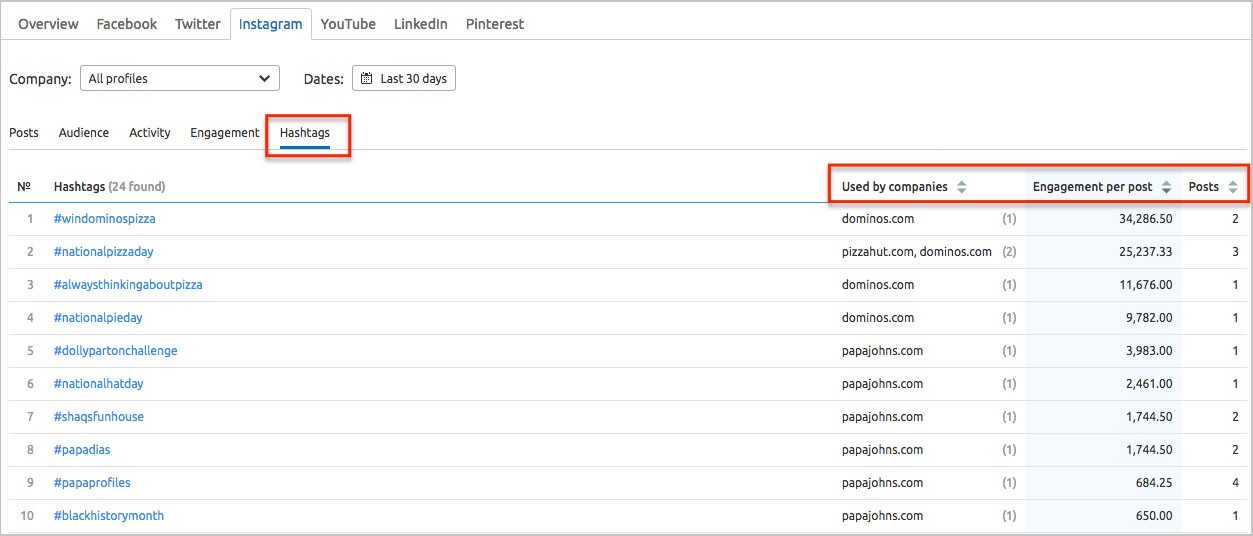Switch to the Audience sub-tab

[x=84, y=132]
